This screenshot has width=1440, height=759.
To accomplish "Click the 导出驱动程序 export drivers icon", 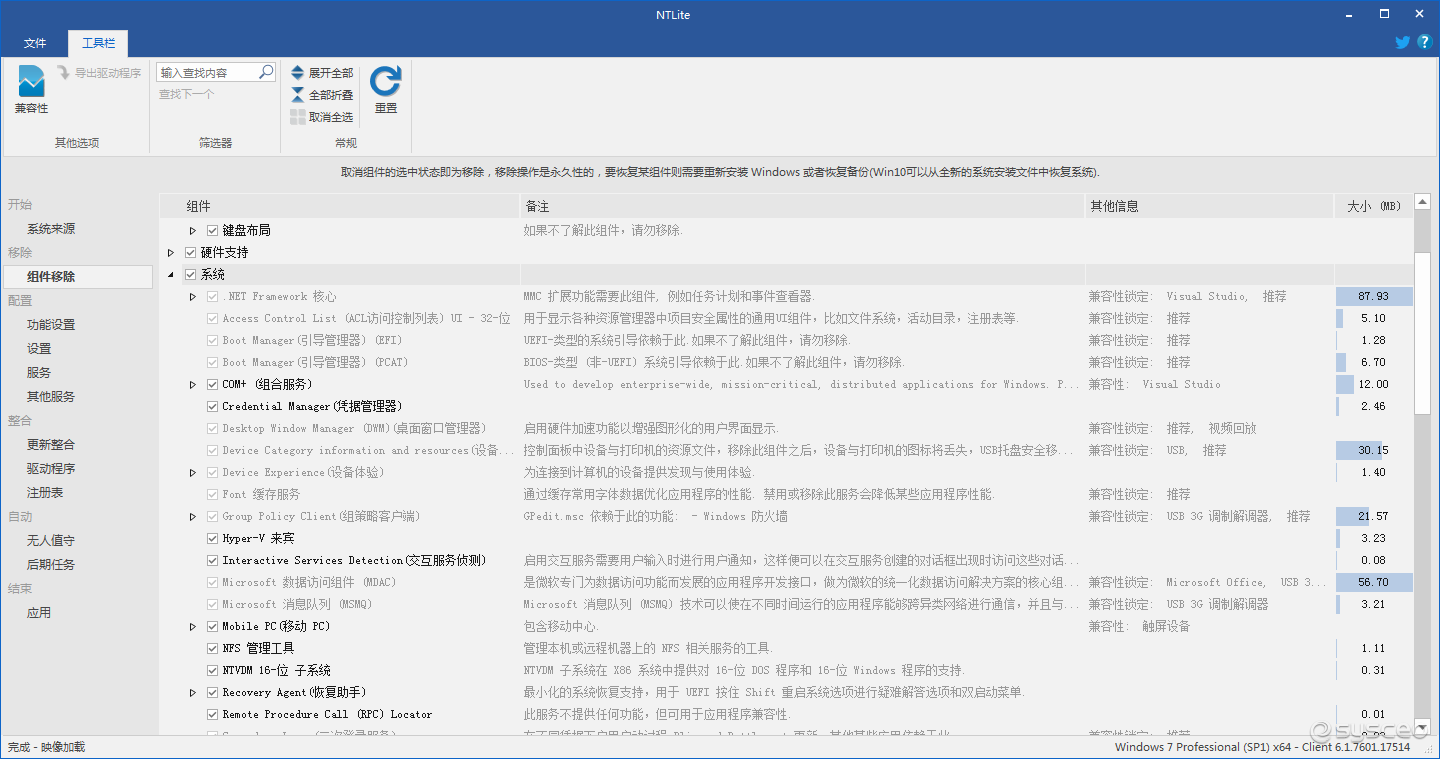I will tap(63, 73).
